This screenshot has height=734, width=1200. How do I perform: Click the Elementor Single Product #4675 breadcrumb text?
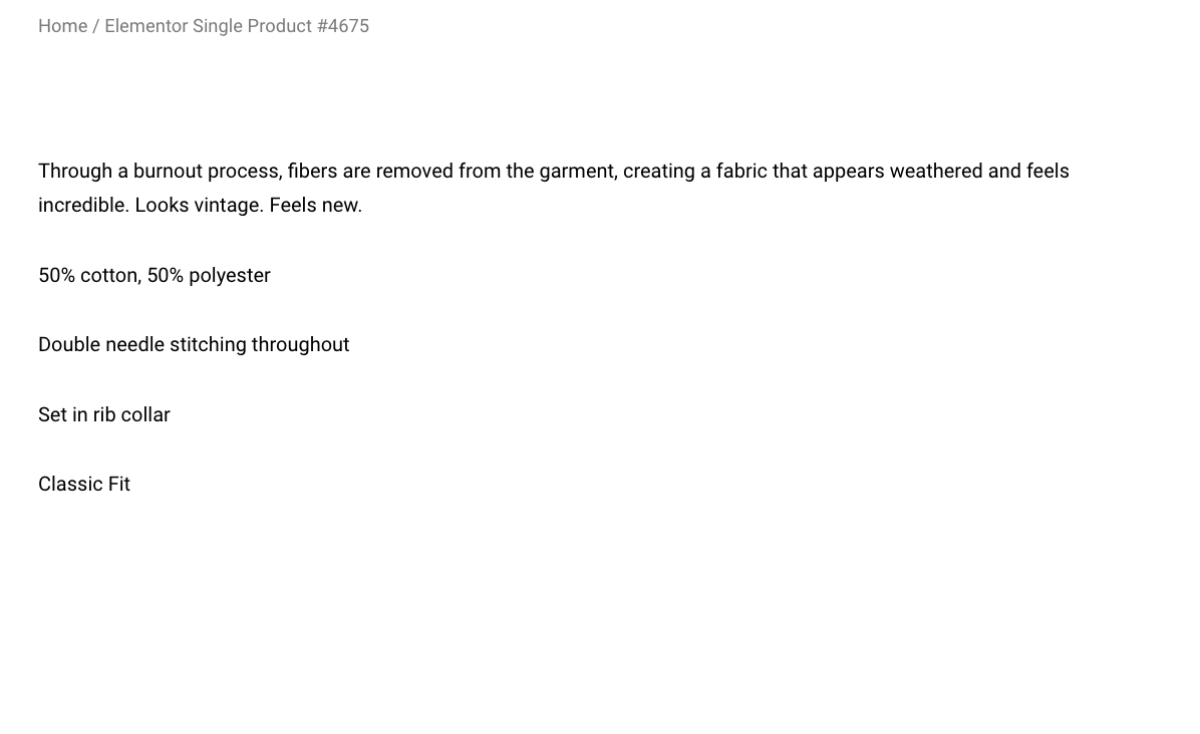[x=237, y=26]
